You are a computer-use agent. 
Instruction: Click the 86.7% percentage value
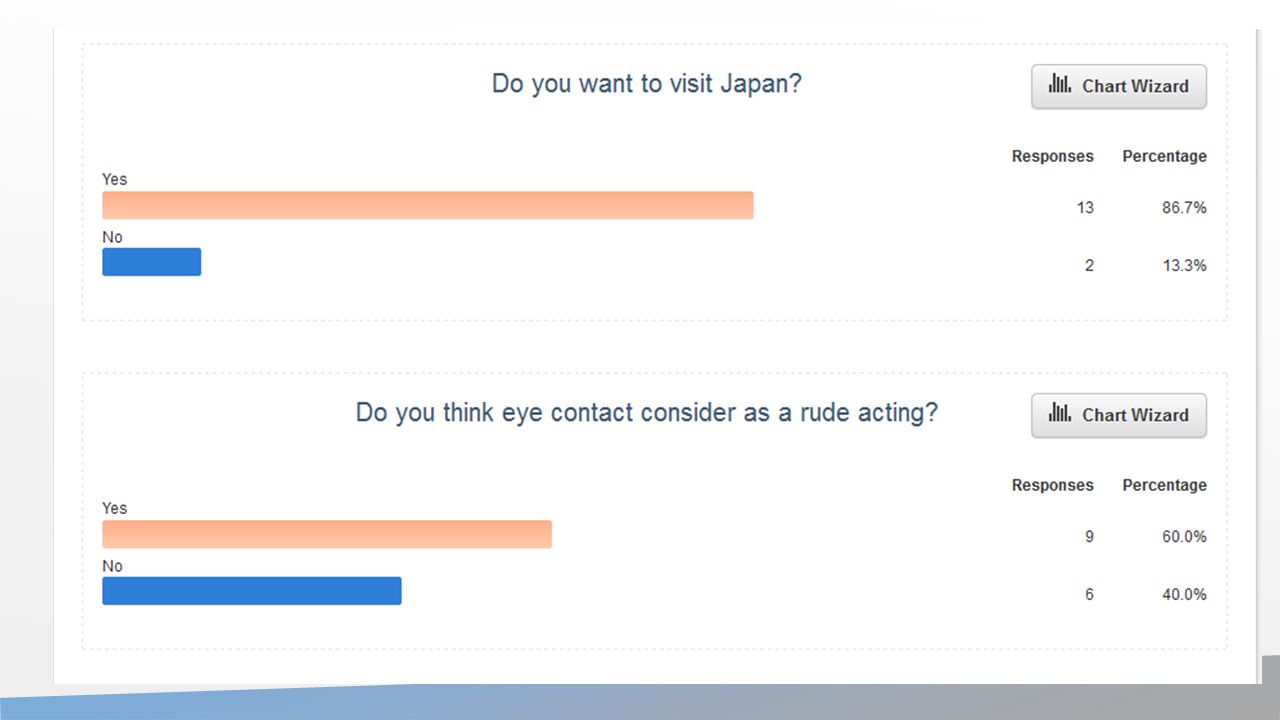(x=1184, y=208)
